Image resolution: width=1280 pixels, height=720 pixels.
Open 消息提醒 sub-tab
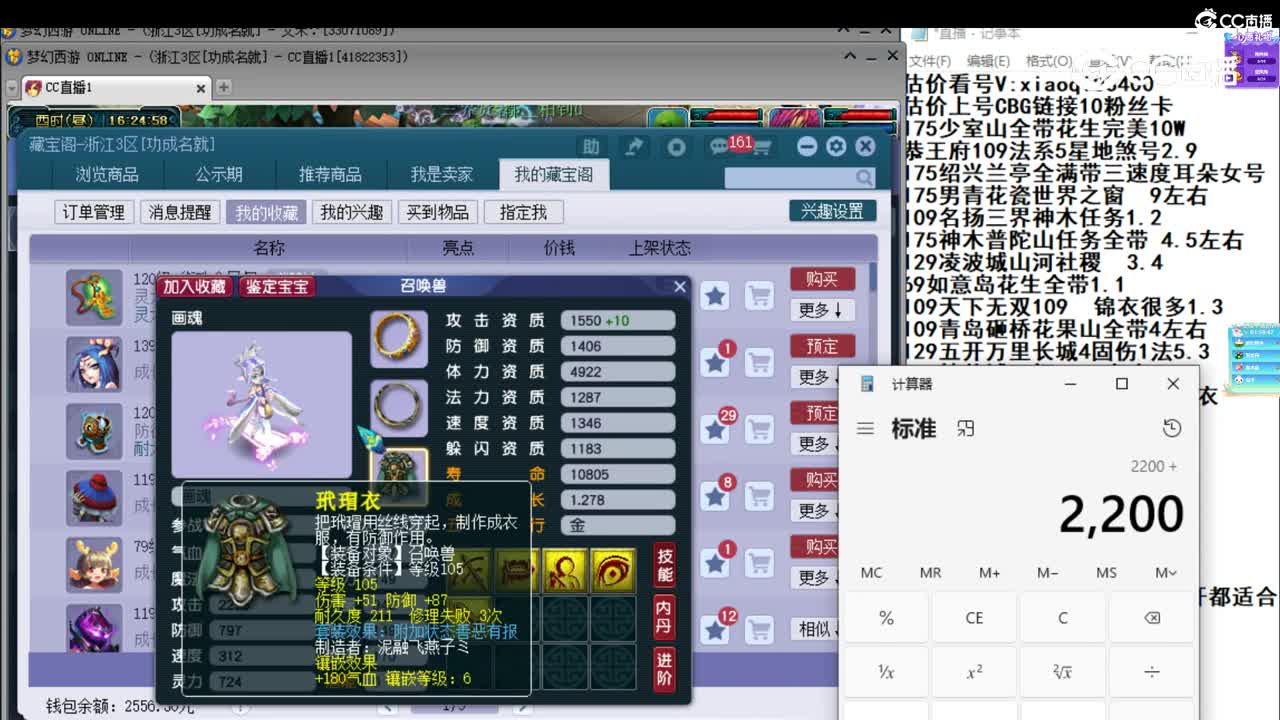coord(180,212)
